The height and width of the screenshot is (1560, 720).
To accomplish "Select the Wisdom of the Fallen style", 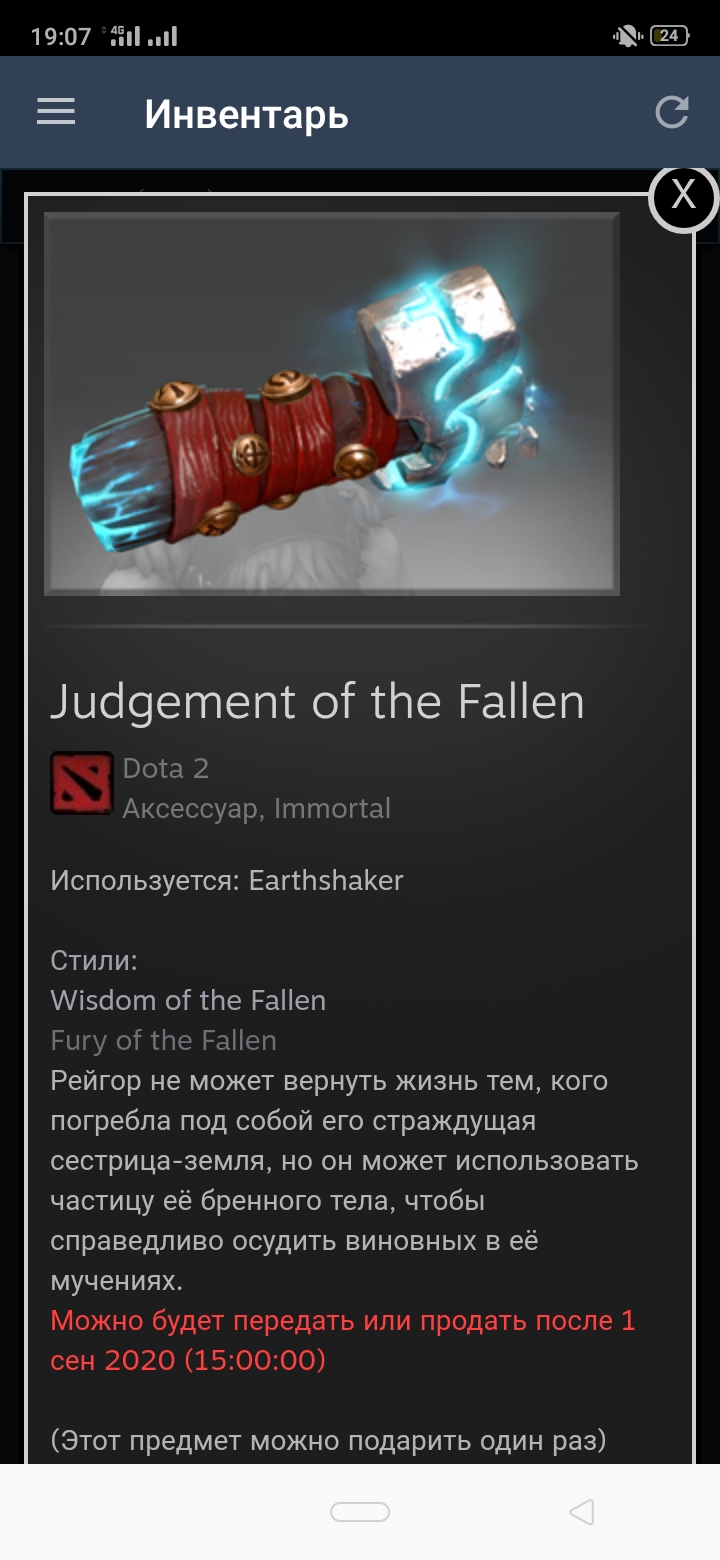I will [188, 1000].
